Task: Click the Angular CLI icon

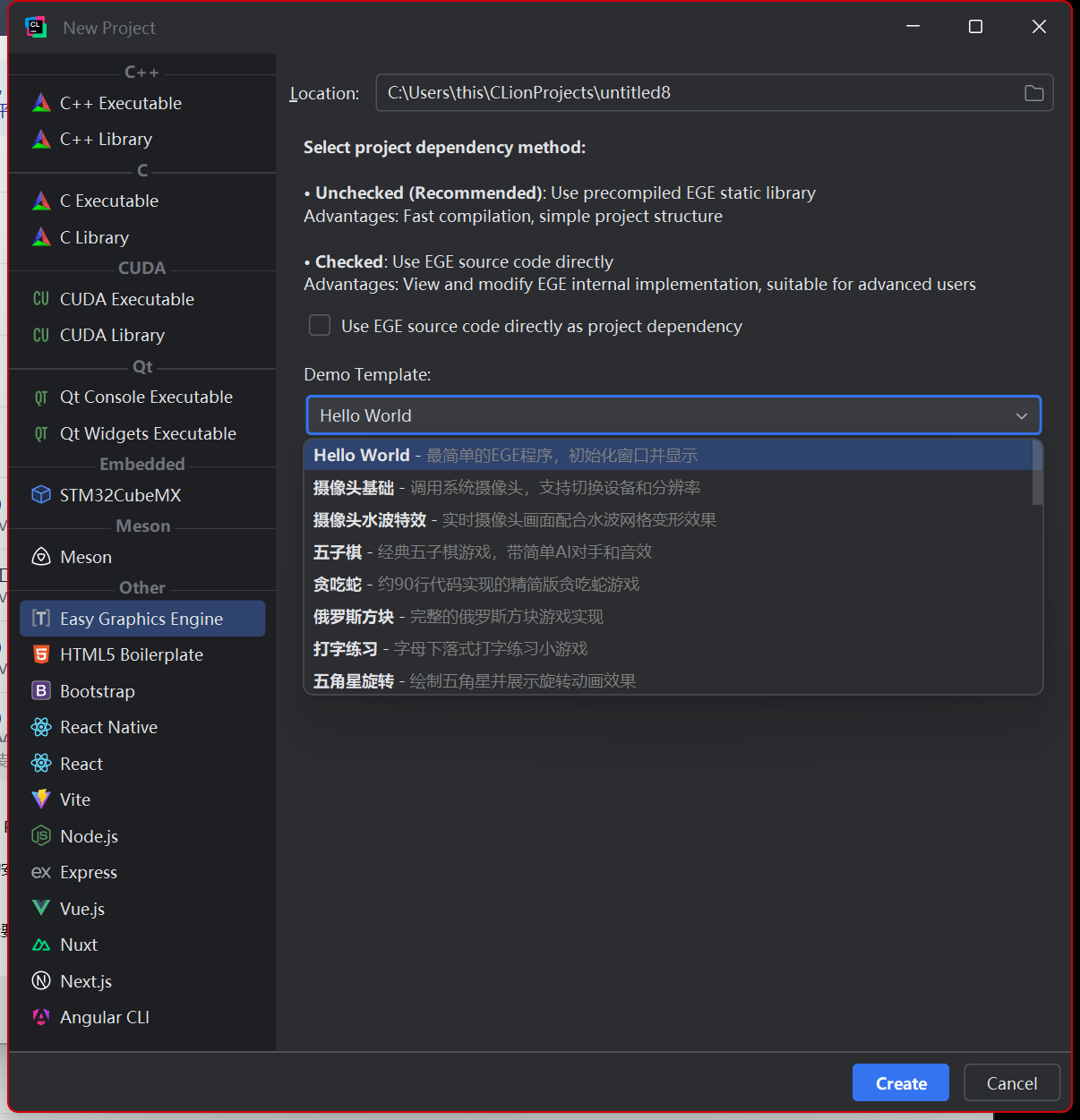Action: tap(41, 1017)
